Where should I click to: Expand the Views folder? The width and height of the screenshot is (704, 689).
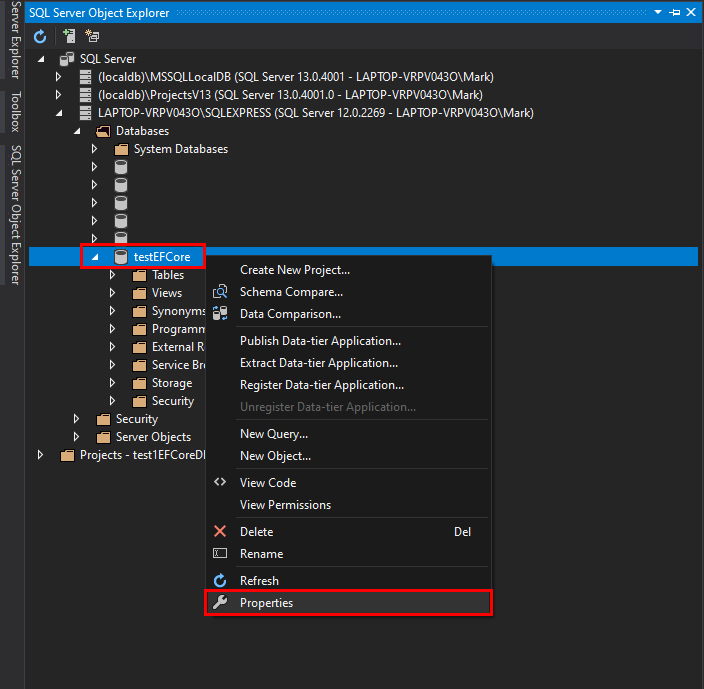click(x=112, y=293)
